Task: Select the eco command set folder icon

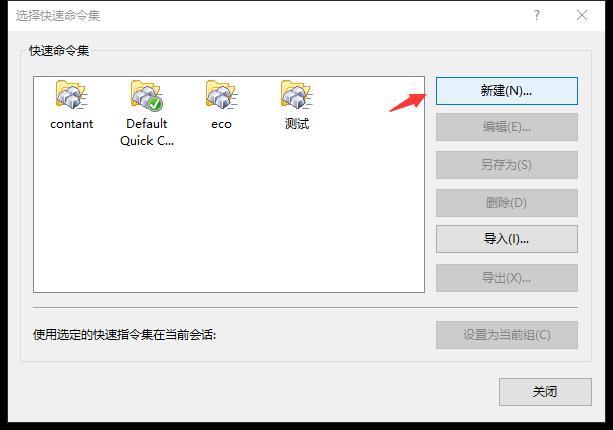Action: point(221,95)
